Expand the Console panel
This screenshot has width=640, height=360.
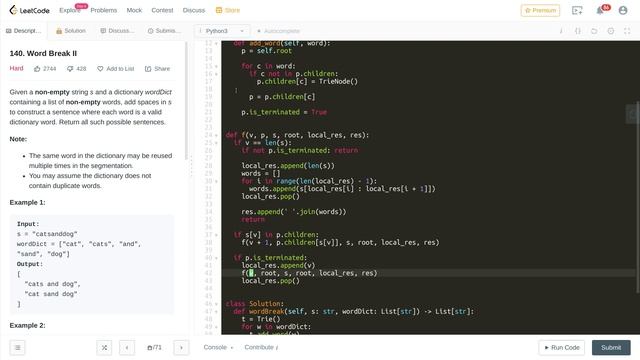pos(218,347)
